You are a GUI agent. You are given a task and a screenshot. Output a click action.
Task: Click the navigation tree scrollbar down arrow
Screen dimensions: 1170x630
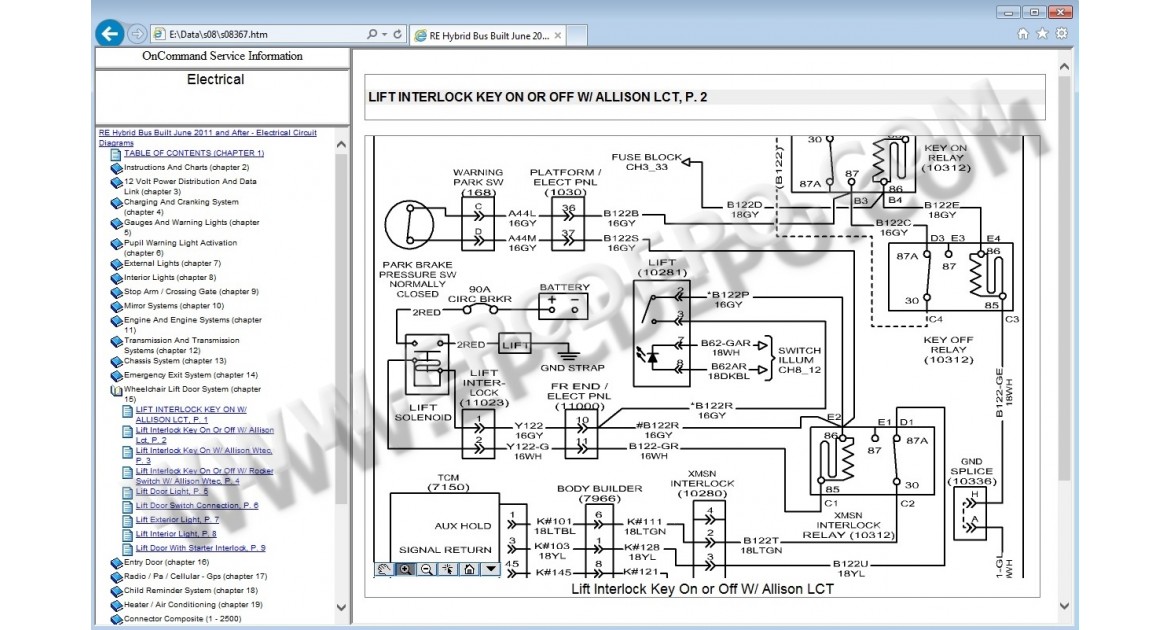341,608
